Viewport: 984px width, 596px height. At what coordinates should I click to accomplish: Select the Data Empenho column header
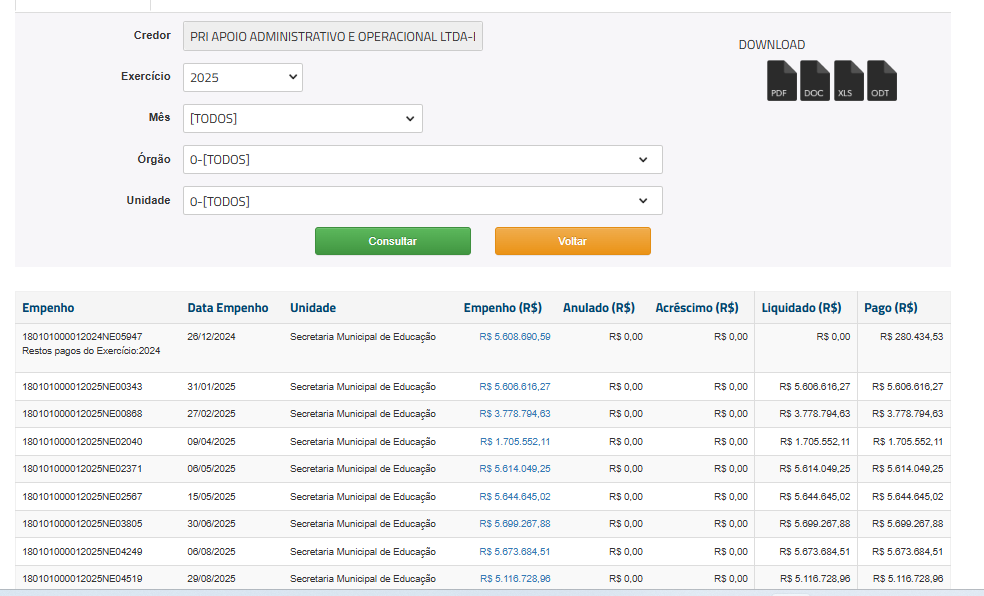[228, 308]
